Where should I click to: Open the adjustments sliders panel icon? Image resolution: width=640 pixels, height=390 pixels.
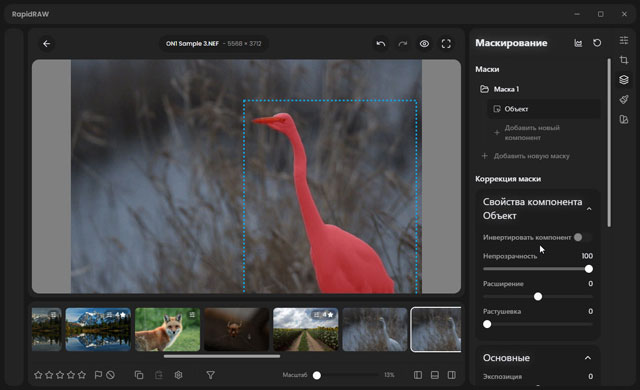(624, 40)
